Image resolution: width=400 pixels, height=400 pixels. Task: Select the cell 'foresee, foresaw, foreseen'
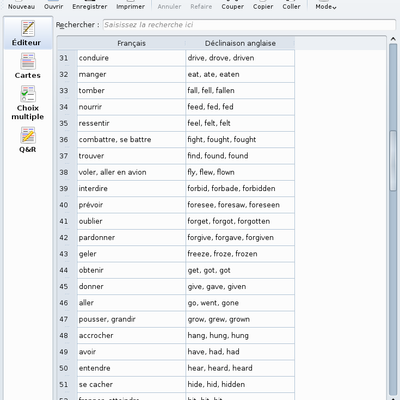click(240, 205)
